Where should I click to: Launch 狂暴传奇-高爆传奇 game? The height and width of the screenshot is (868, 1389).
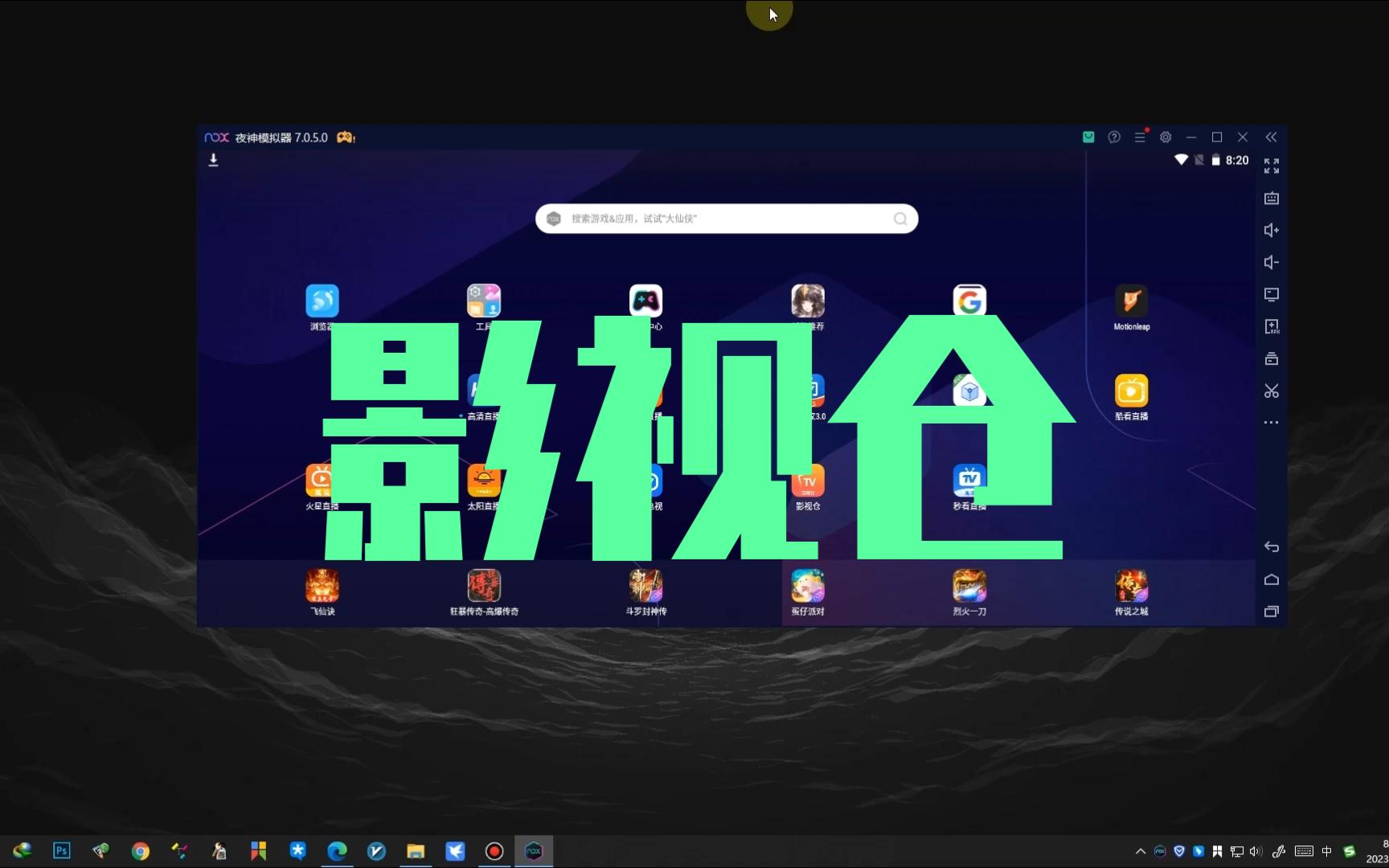click(484, 586)
